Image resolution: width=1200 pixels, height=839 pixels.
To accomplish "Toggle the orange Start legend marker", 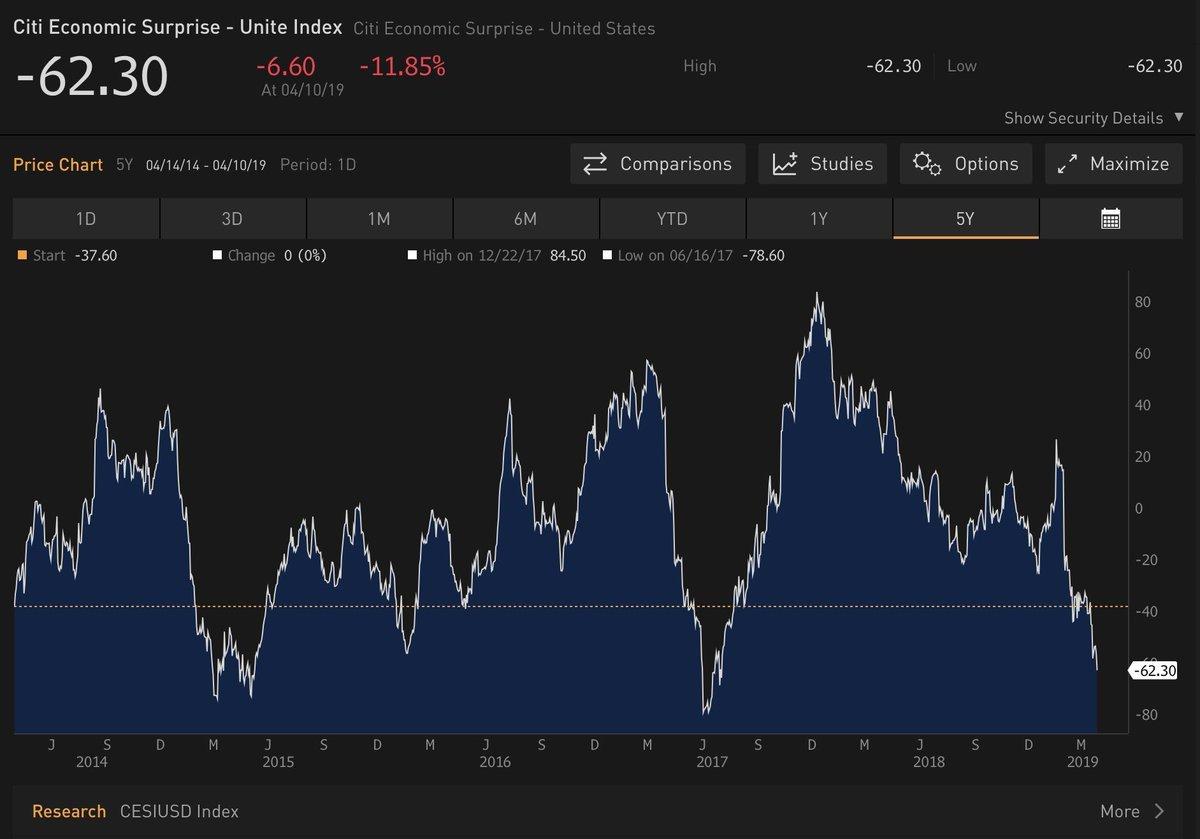I will pos(22,256).
